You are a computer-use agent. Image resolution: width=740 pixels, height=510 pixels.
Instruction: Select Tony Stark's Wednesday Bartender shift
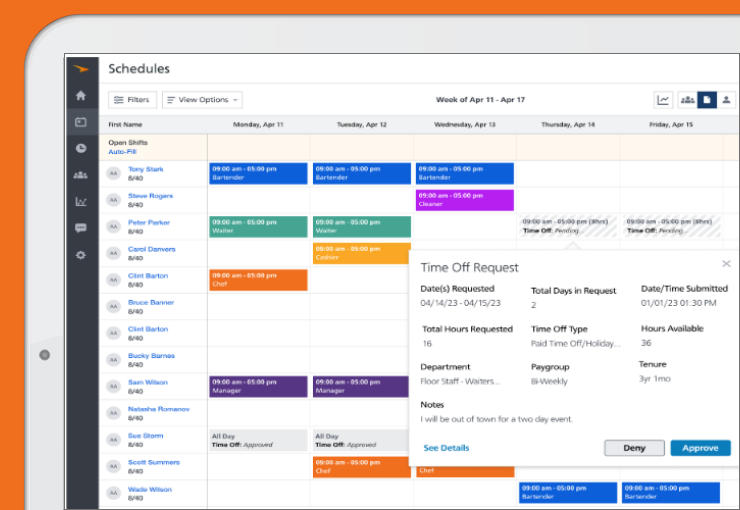click(x=465, y=174)
